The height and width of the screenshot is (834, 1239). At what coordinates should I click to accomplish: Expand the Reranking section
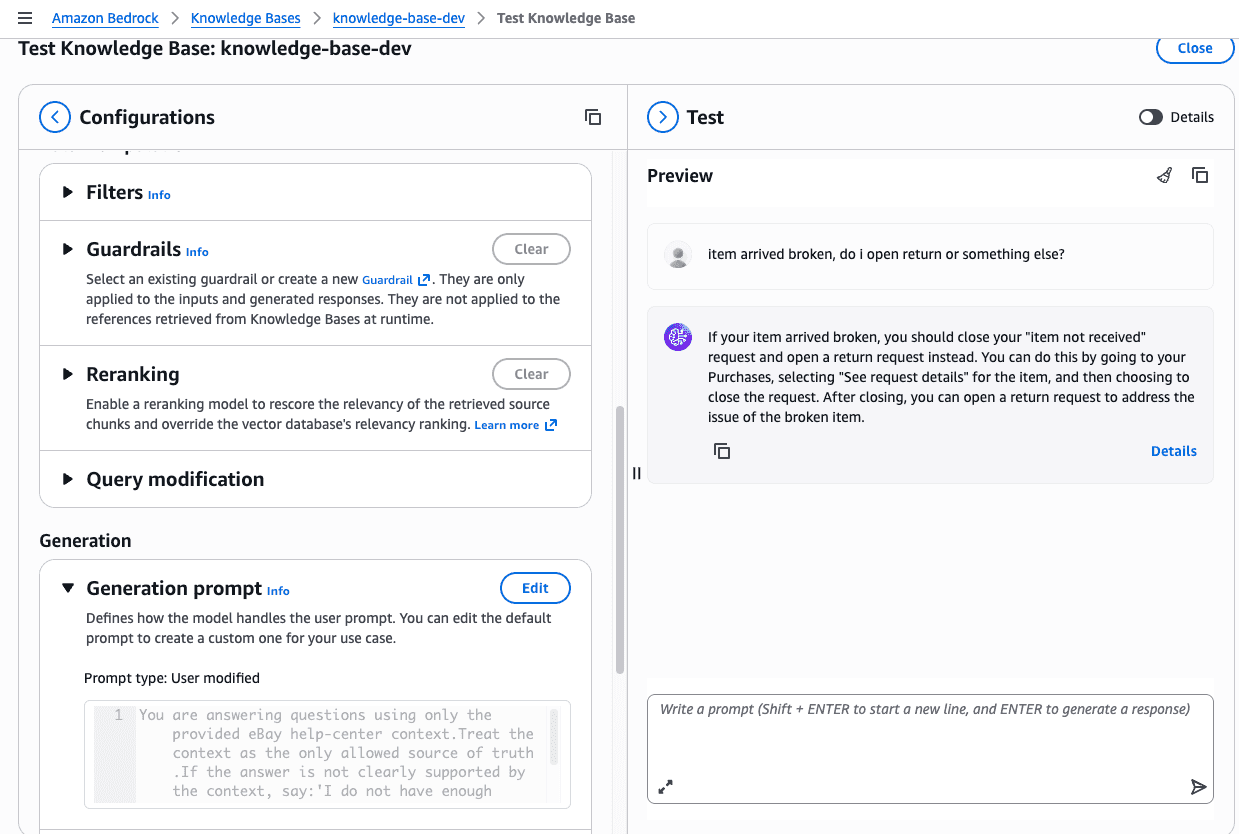68,374
